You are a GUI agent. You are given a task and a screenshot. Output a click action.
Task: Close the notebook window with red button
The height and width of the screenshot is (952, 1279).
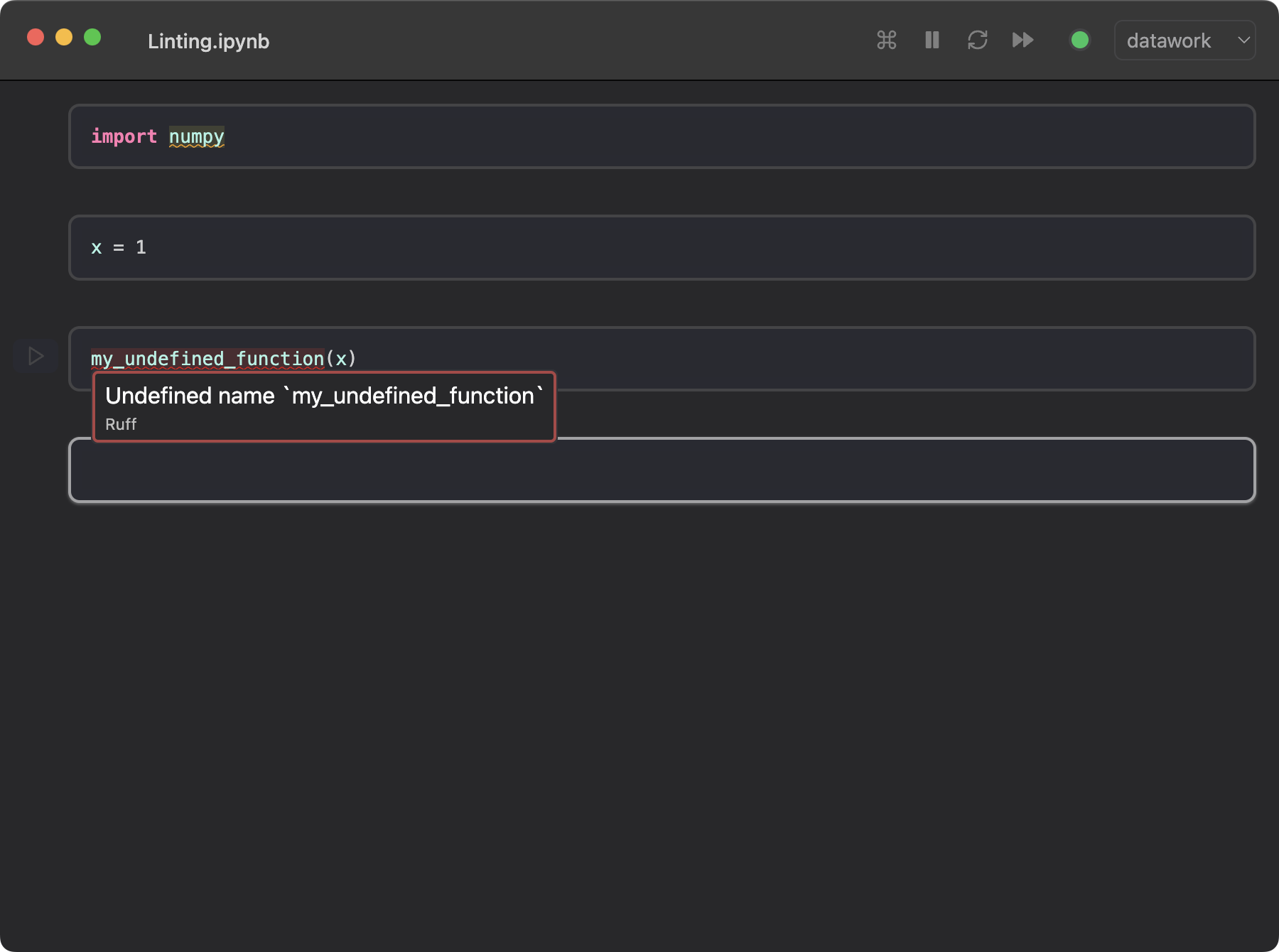(36, 37)
